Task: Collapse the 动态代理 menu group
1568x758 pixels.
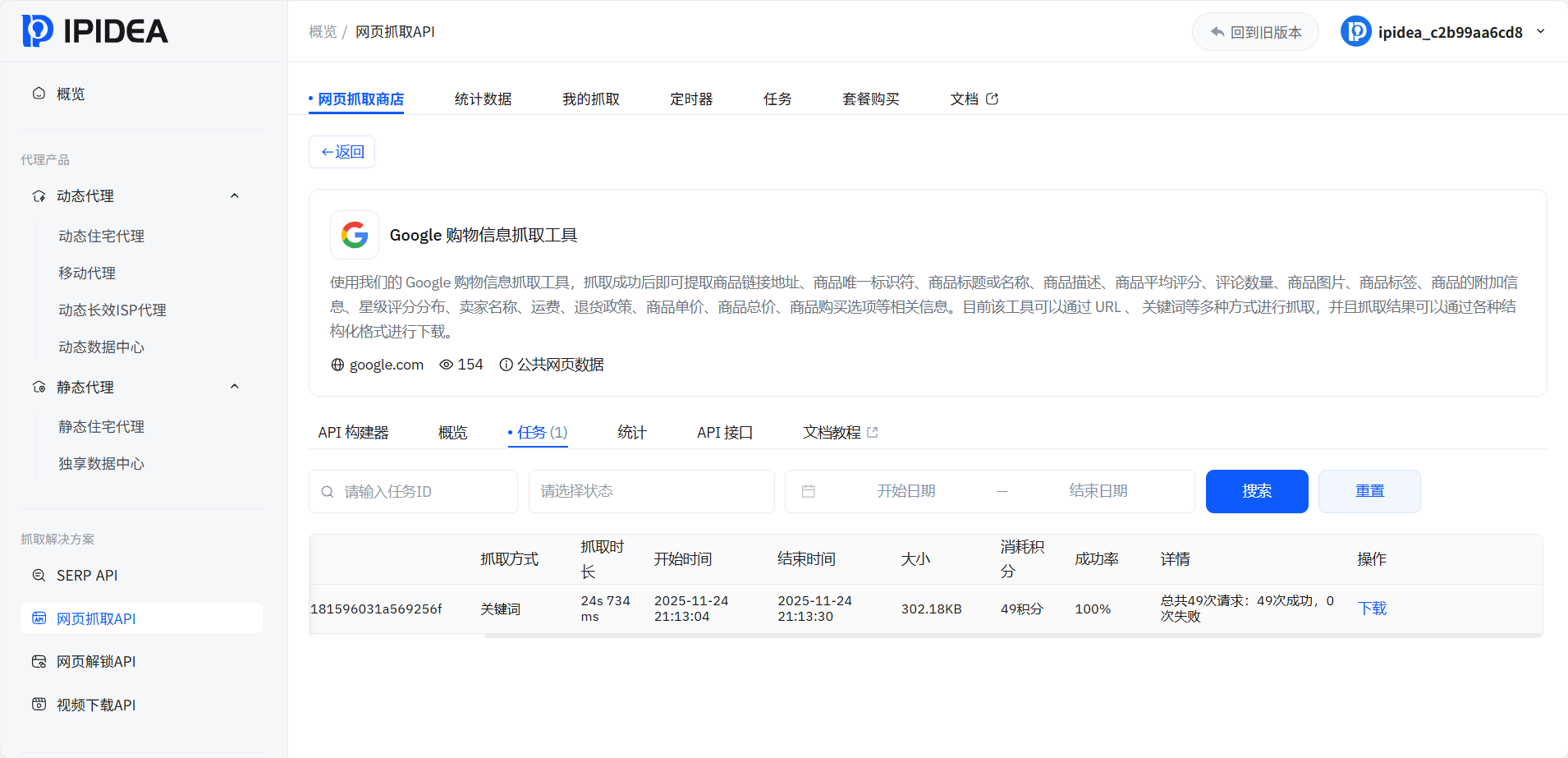Action: tap(235, 196)
